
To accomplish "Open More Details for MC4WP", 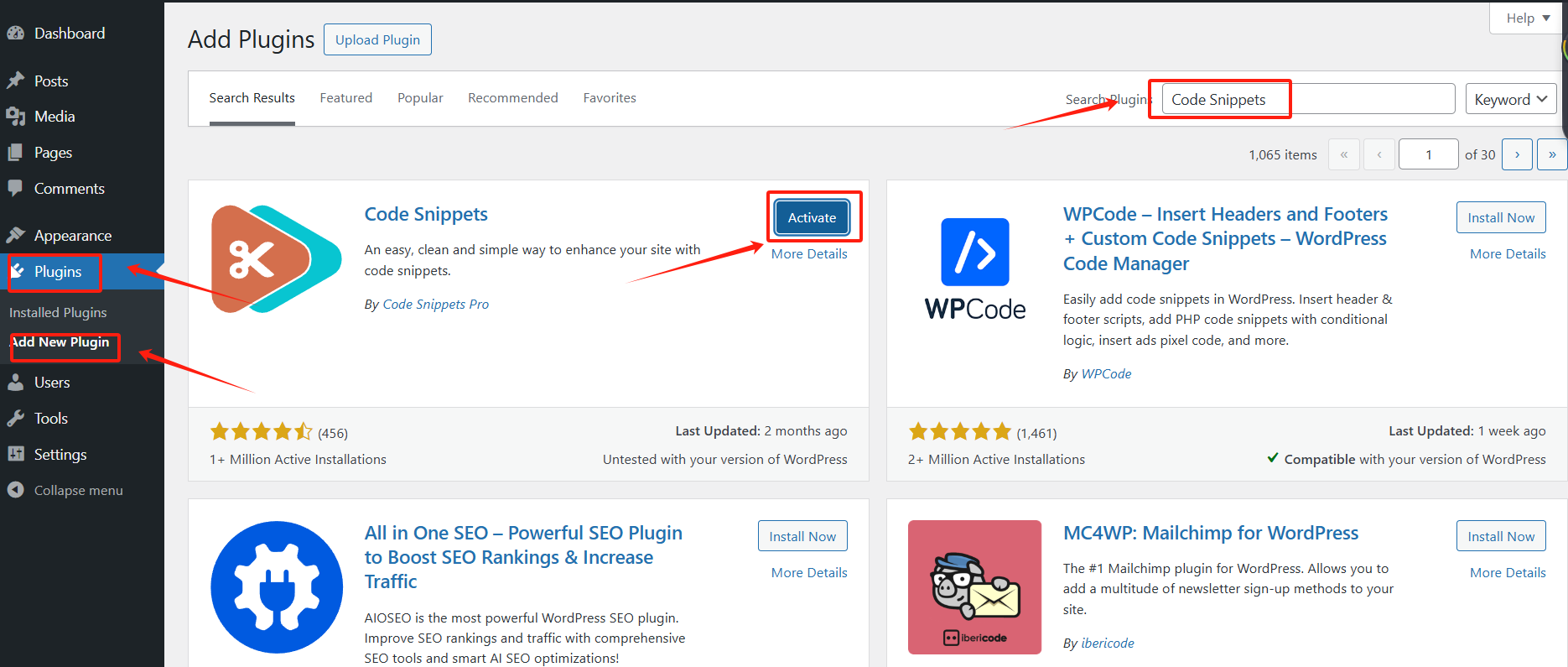I will pyautogui.click(x=1508, y=572).
